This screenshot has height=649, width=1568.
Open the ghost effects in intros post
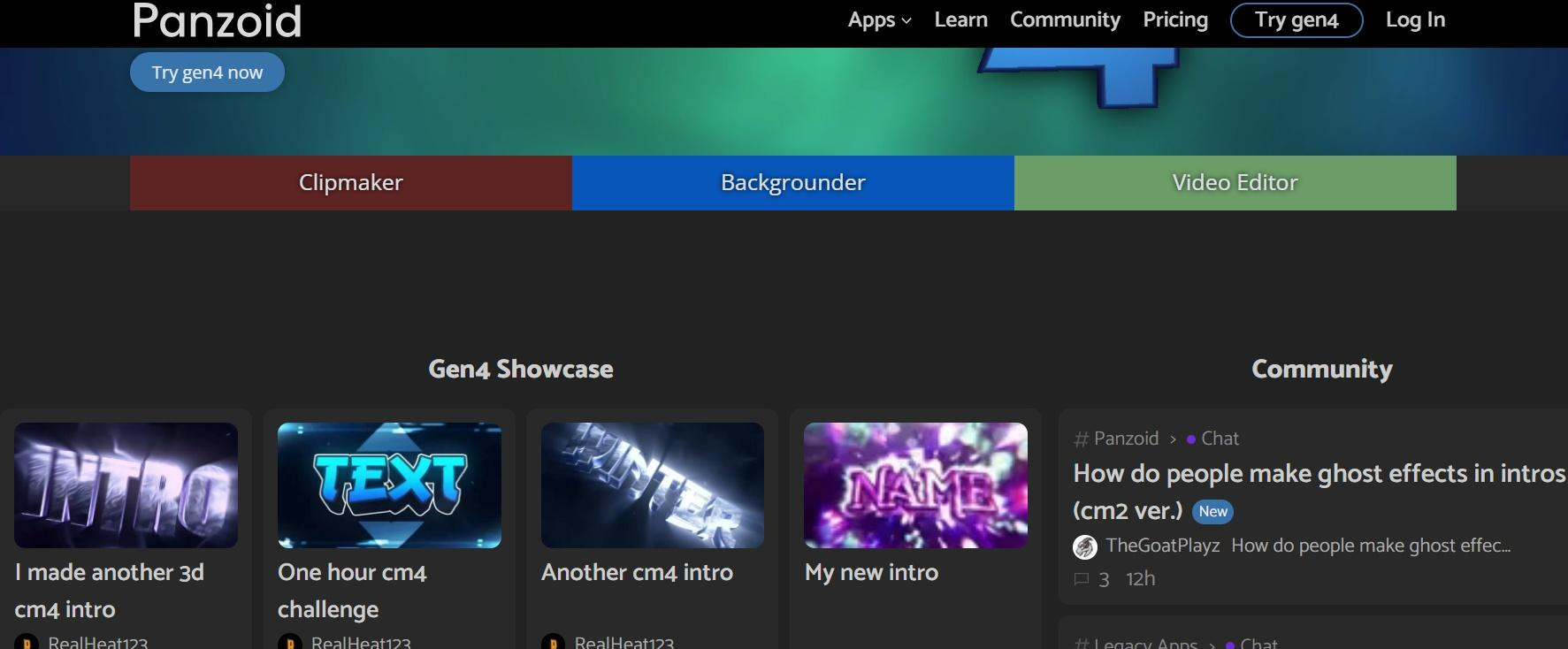(x=1318, y=475)
